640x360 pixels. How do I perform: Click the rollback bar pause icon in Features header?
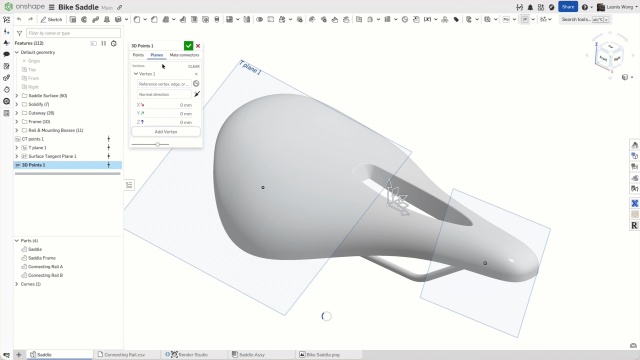coord(104,43)
